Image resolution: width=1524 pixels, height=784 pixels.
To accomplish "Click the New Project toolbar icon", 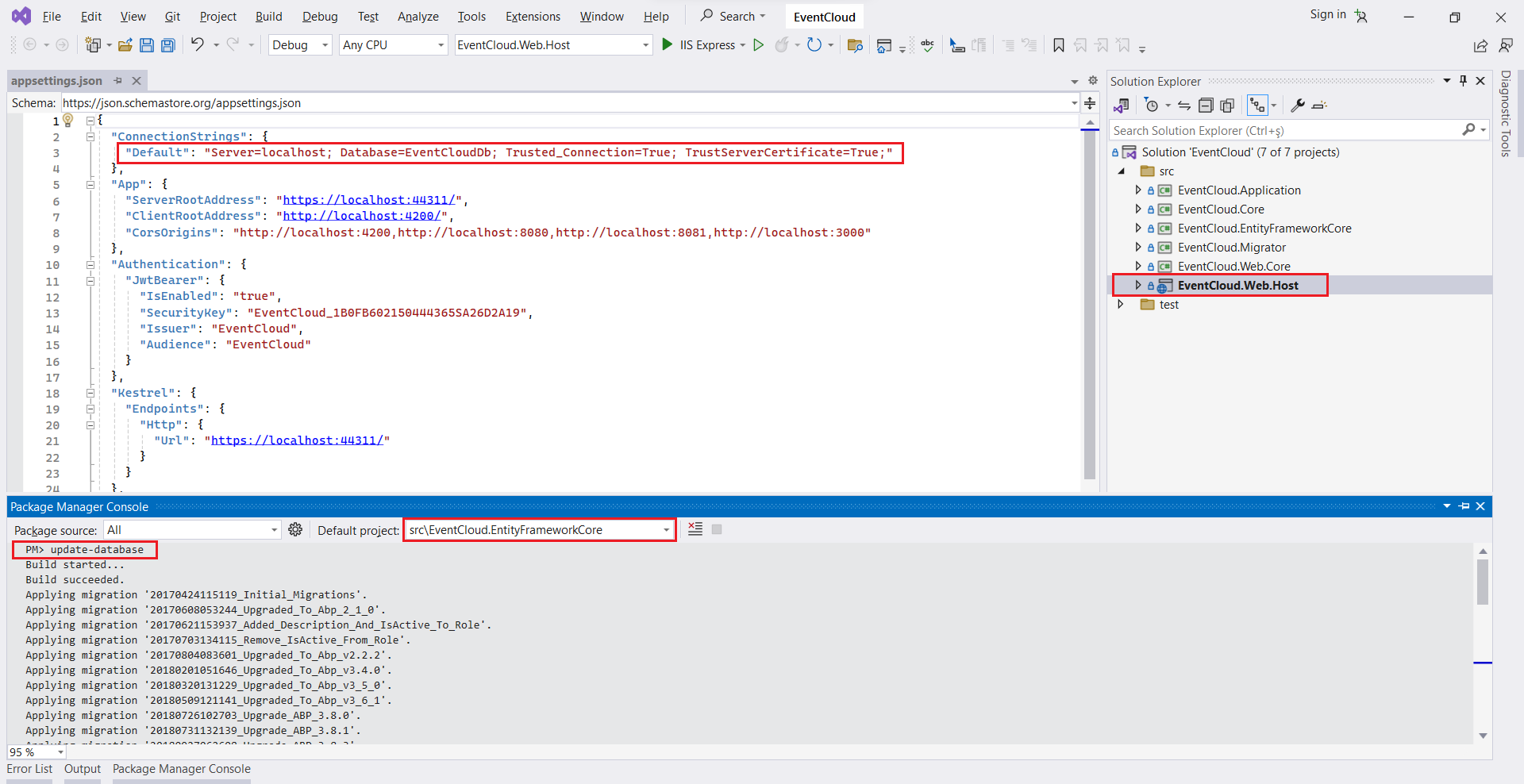I will (x=94, y=45).
